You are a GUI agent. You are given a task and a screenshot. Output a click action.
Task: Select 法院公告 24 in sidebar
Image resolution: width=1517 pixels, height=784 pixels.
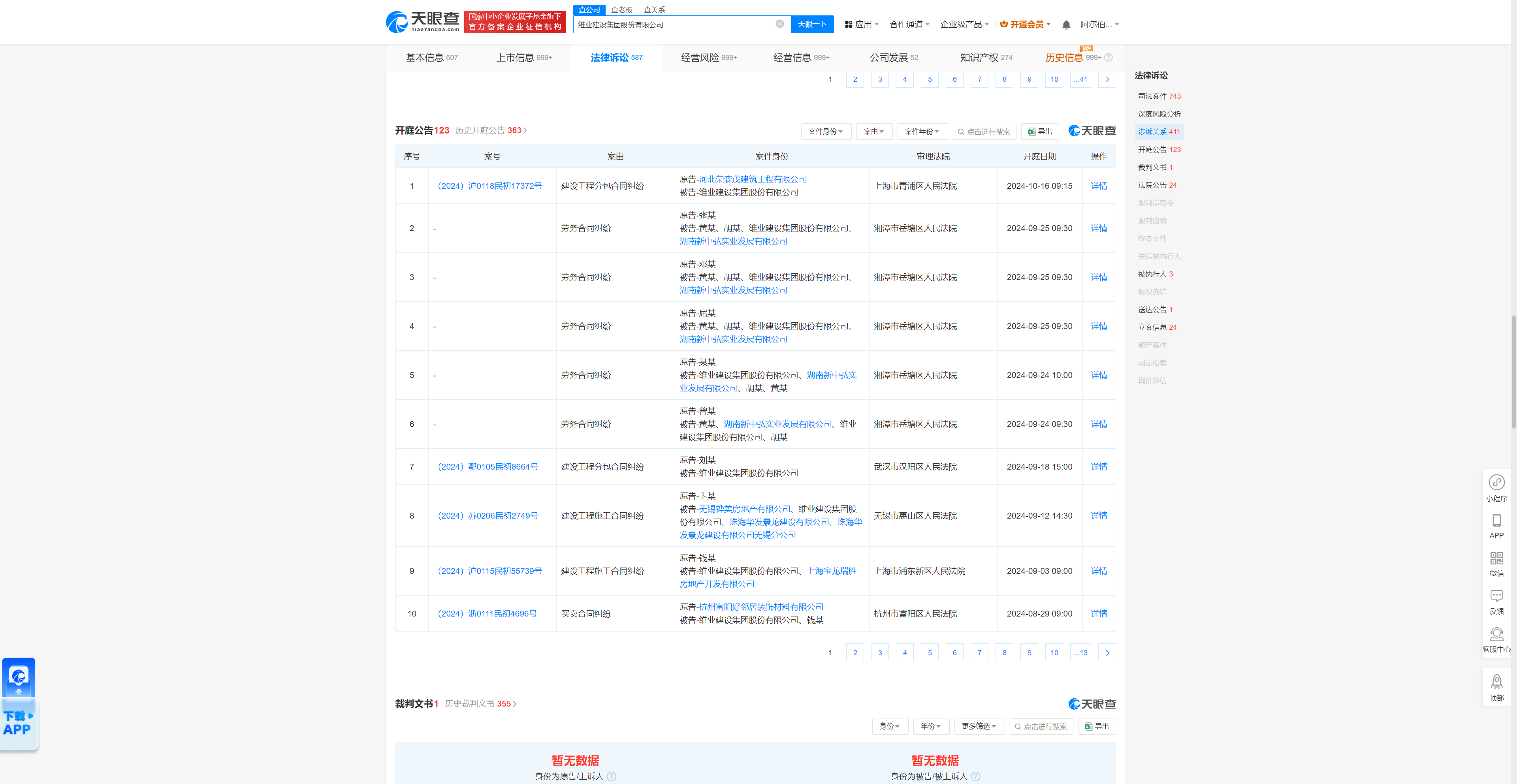coord(1157,185)
